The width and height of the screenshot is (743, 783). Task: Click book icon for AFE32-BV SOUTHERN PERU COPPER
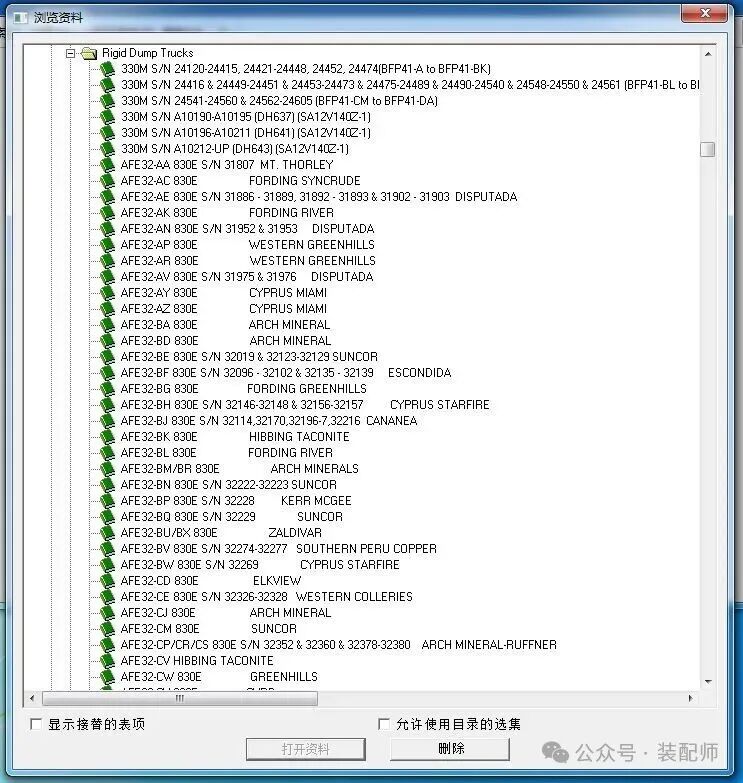[x=107, y=548]
